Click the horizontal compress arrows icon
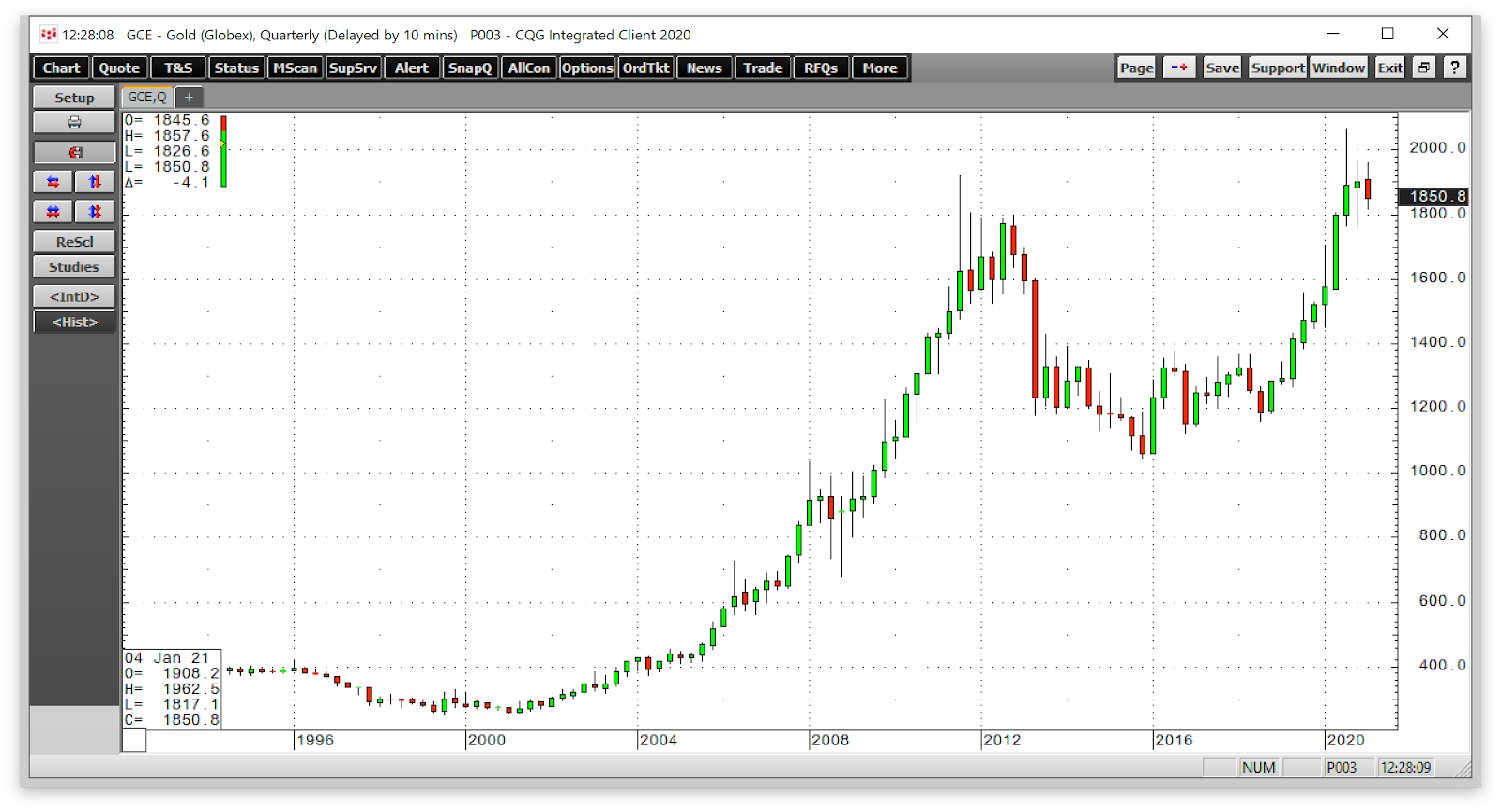This screenshot has width=1501, height=812. point(53,212)
